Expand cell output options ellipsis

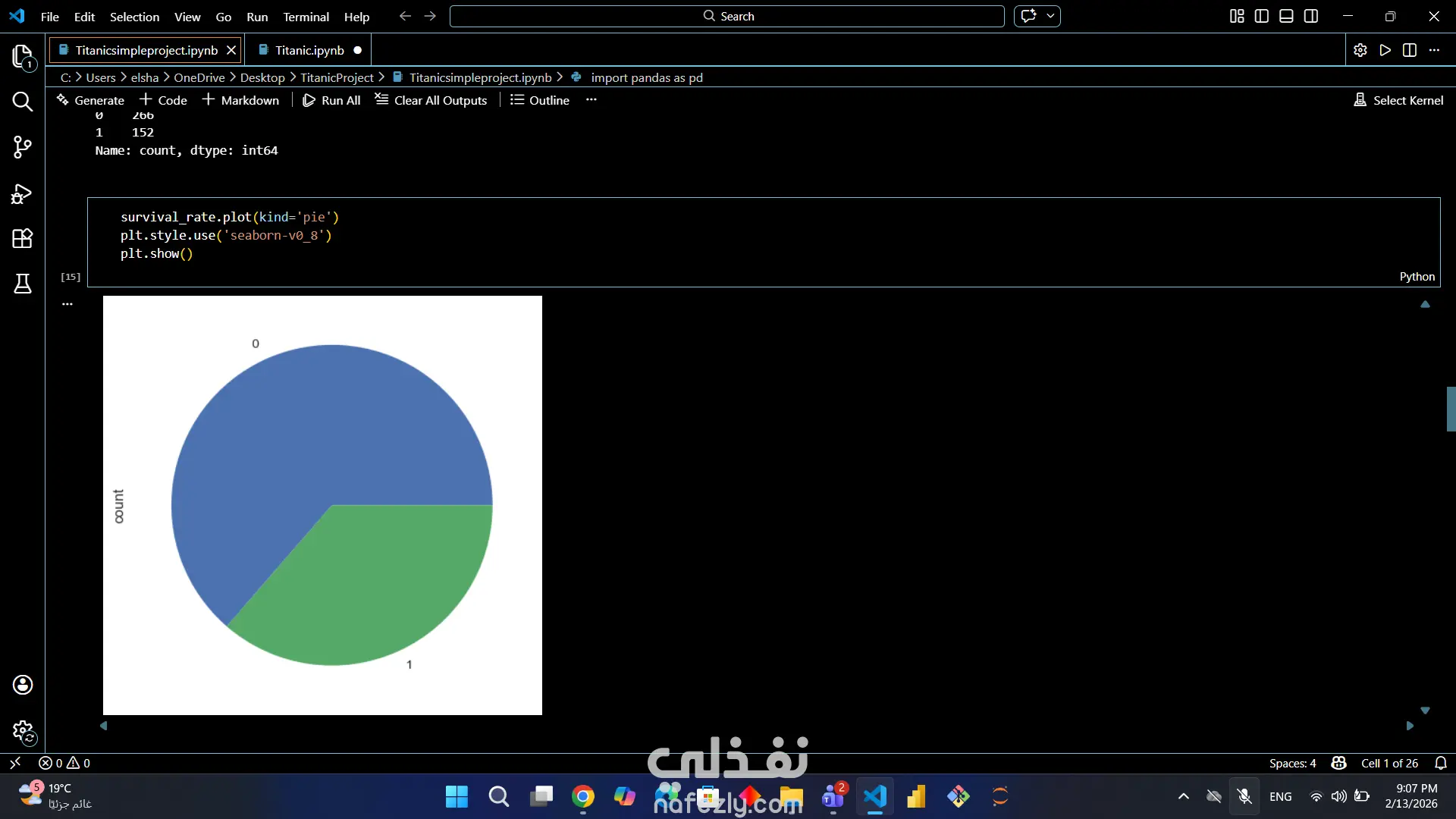pos(67,303)
